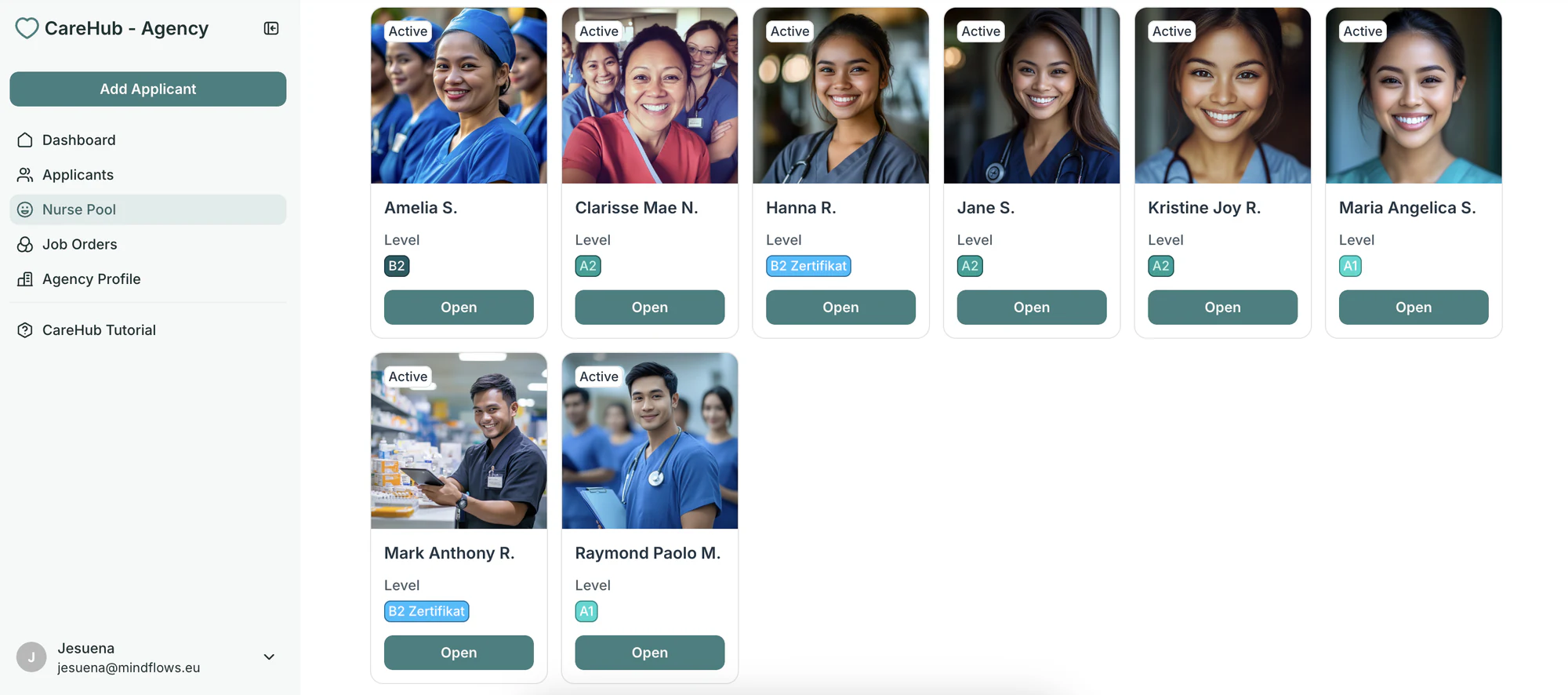Collapse the sidebar using the panel icon
Screen dimensions: 1568x695
pos(271,28)
